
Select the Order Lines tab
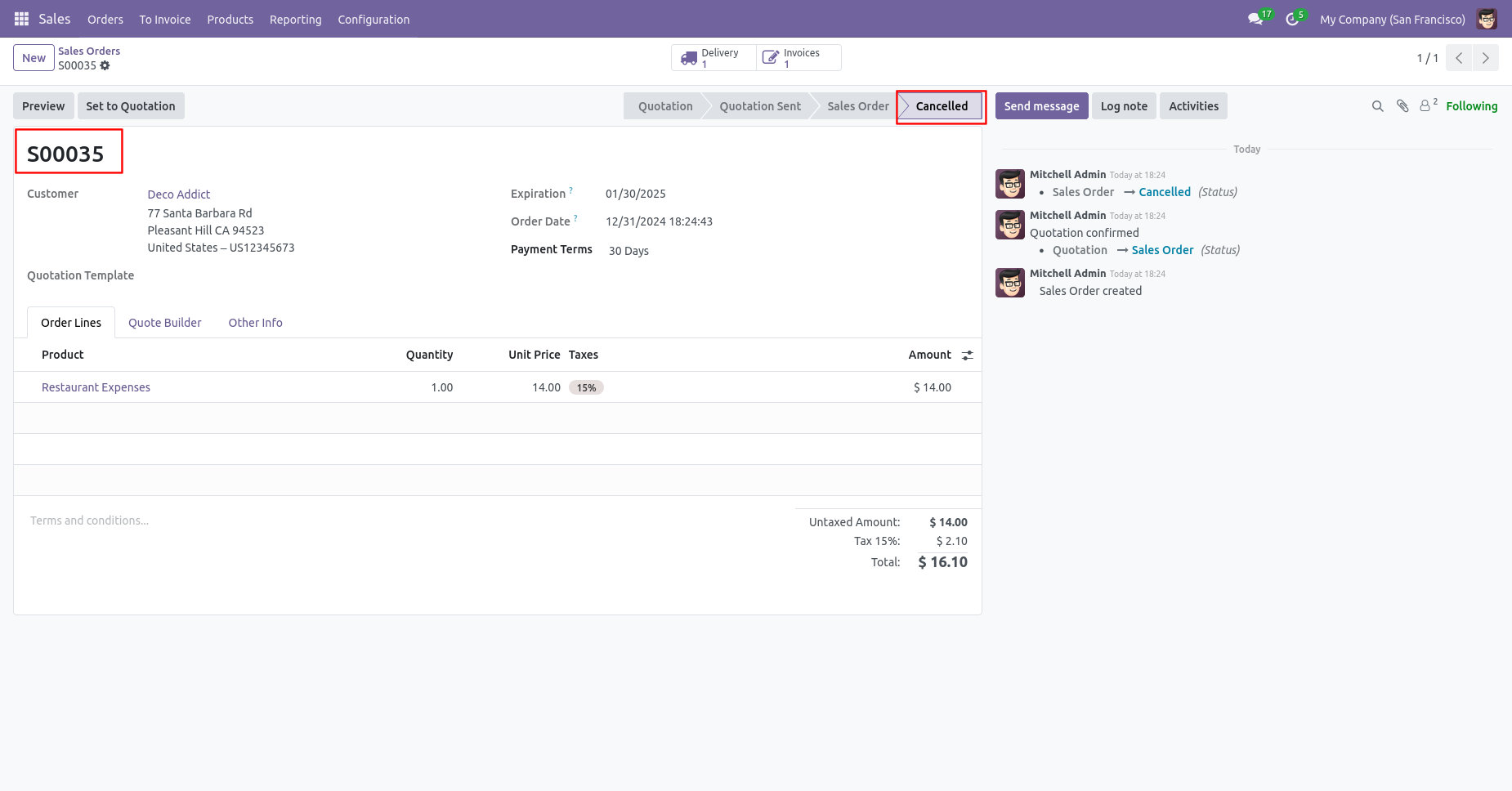coord(71,323)
